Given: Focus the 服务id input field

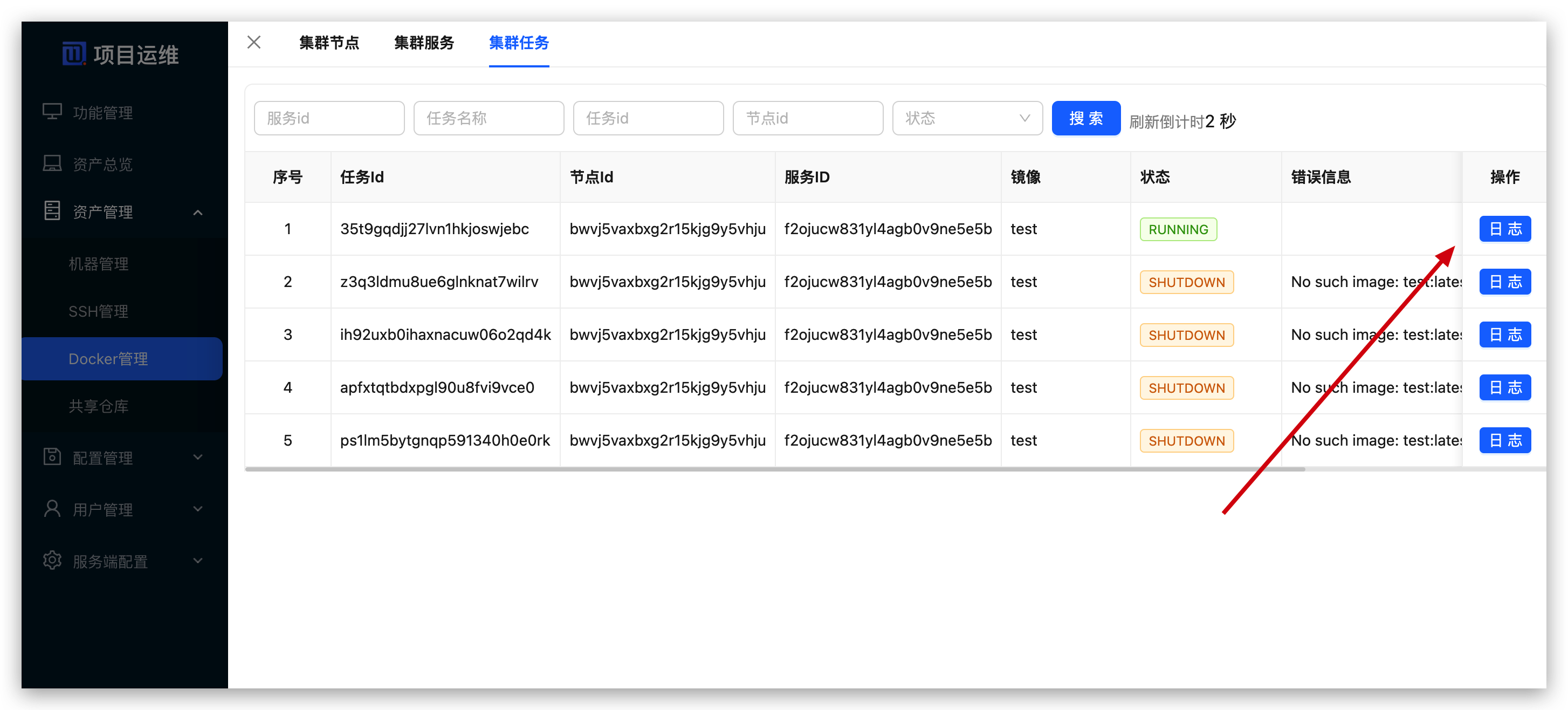Looking at the screenshot, I should tap(329, 118).
